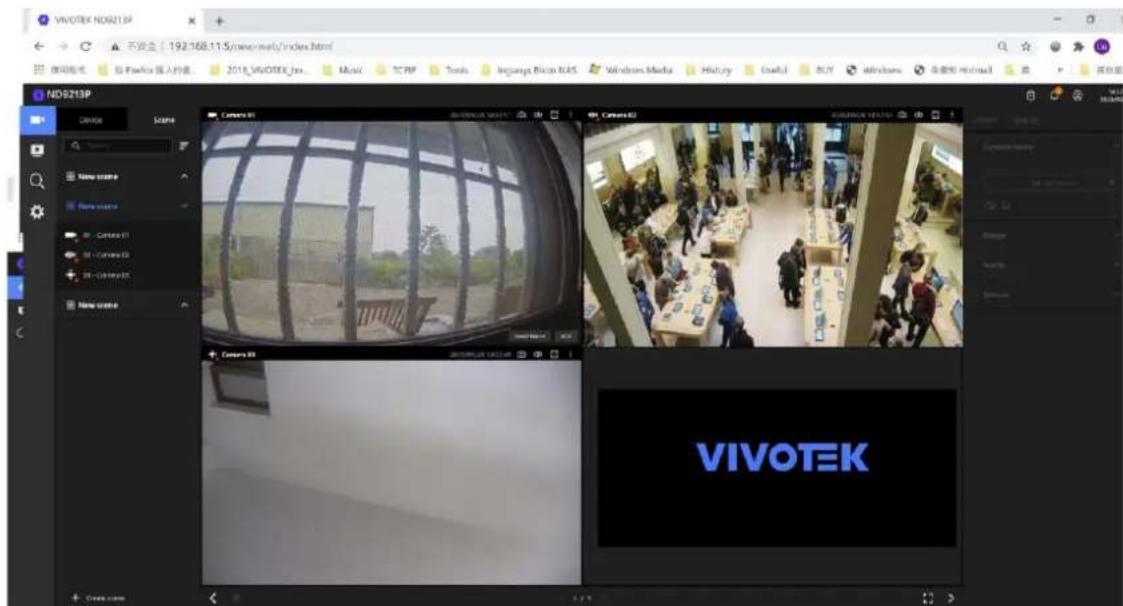Screen dimensions: 1123x606
Task: Open the user account icon in app header
Action: (1077, 95)
